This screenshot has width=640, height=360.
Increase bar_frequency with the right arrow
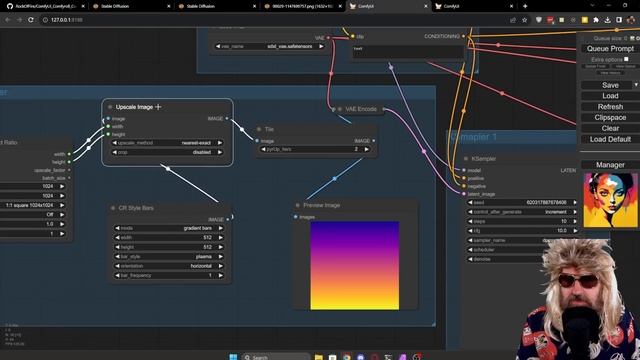(220, 276)
